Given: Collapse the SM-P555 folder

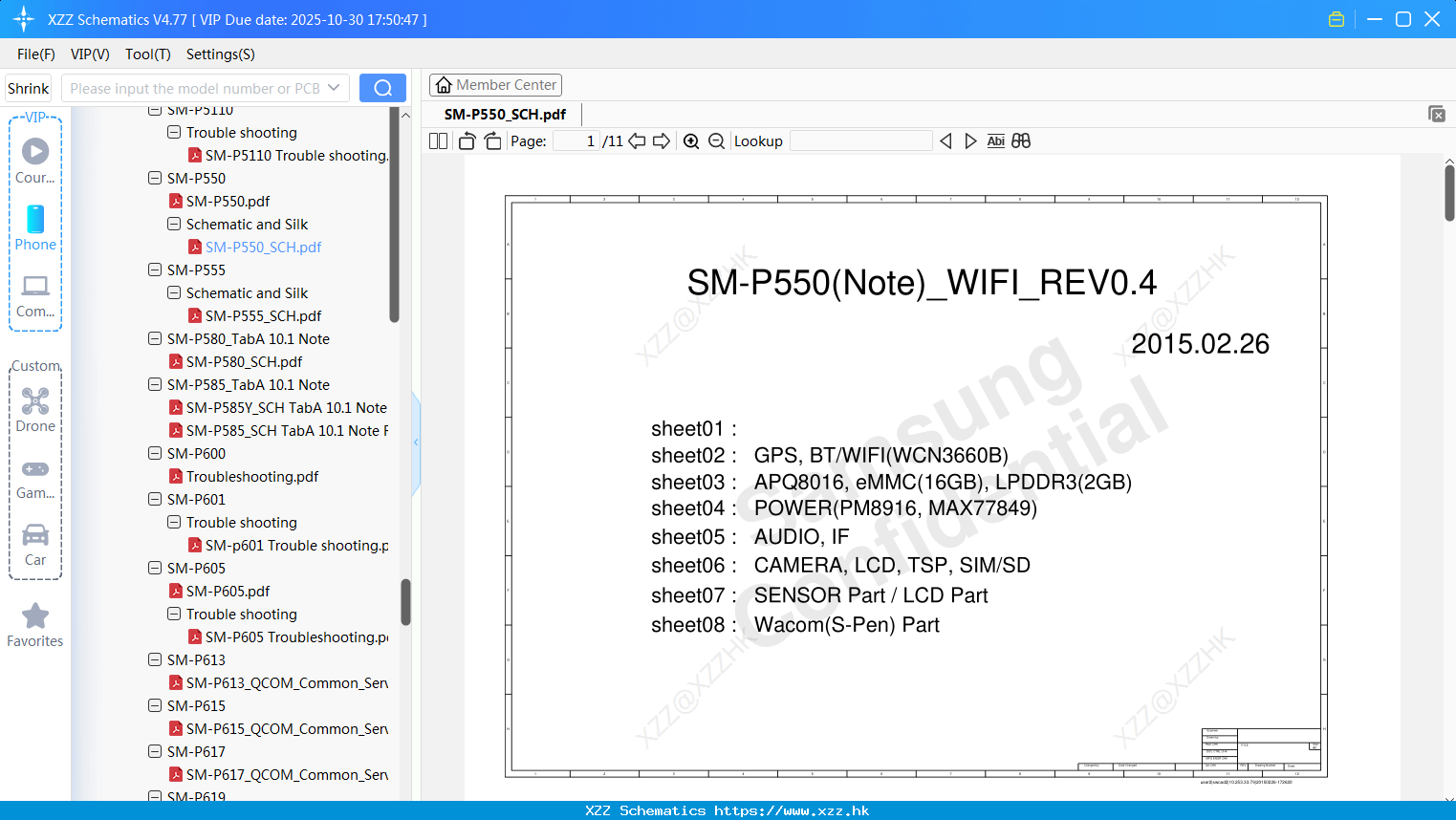Looking at the screenshot, I should pyautogui.click(x=155, y=270).
